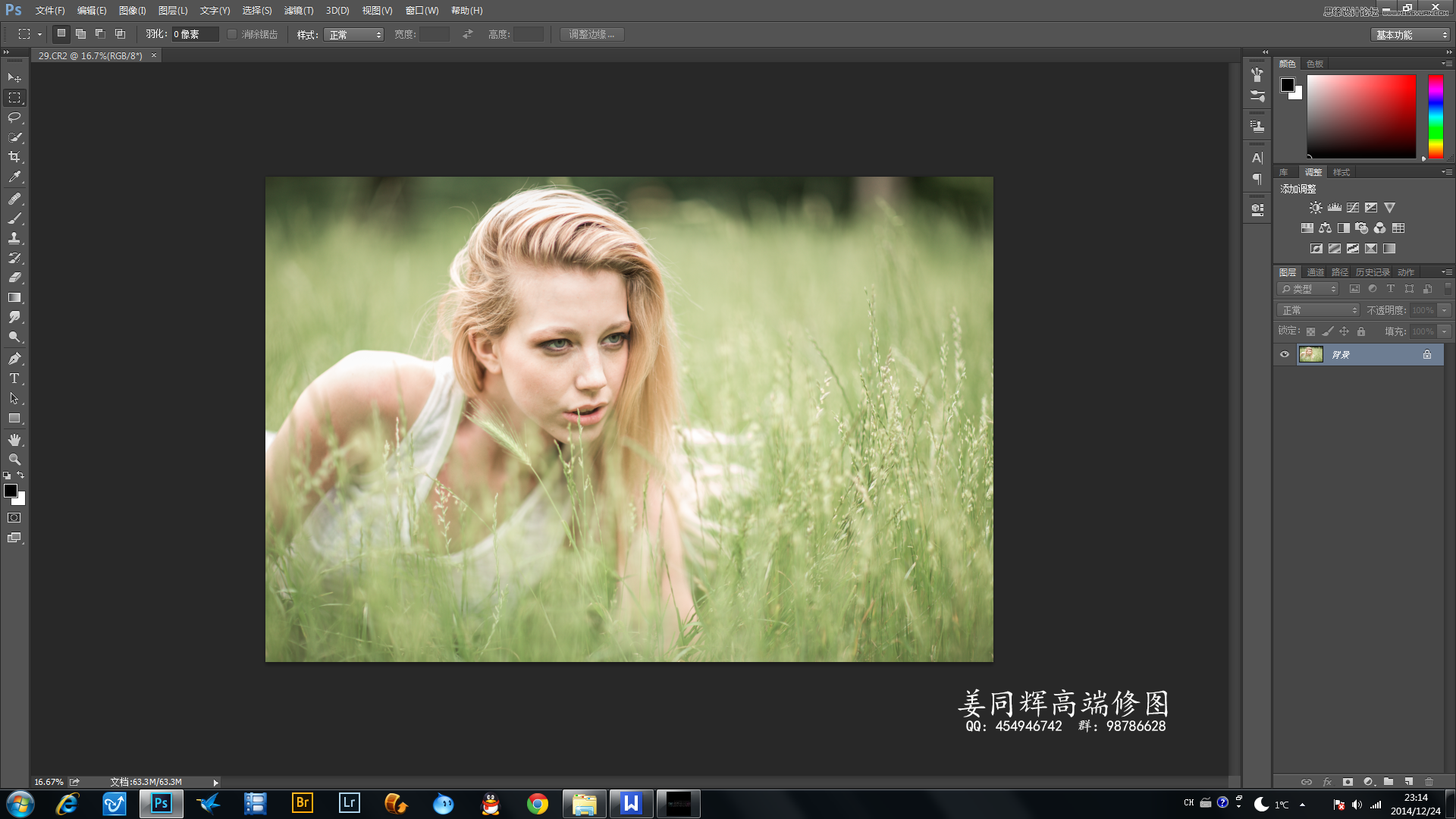Pick a hue from the color spectrum strip
Screen dimensions: 1456x819
pyautogui.click(x=1436, y=116)
